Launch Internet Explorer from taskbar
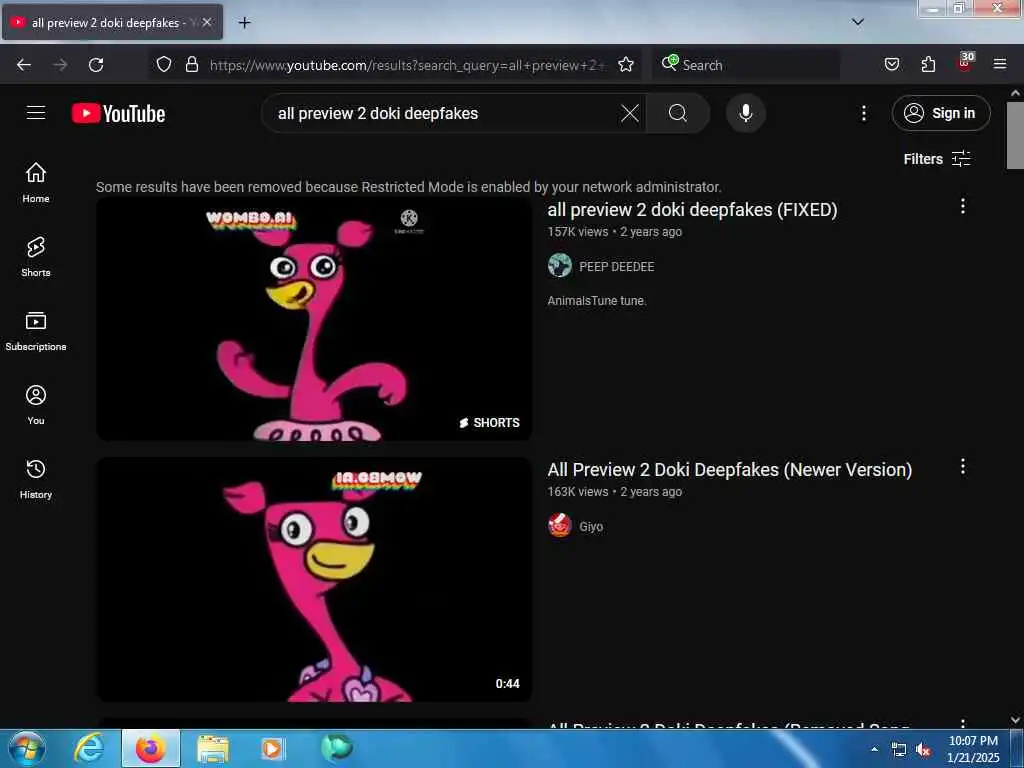Image resolution: width=1024 pixels, height=768 pixels. point(89,748)
